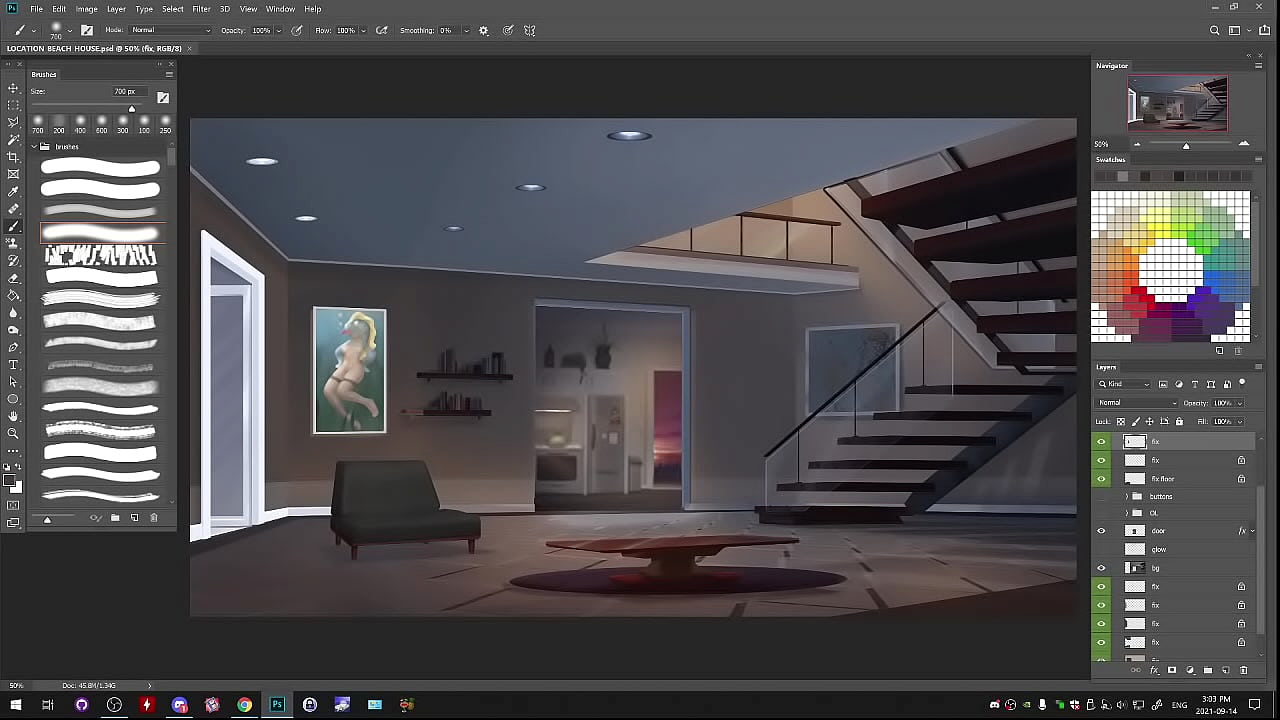Screen dimensions: 1280x720
Task: Show the glow layer
Action: click(1101, 549)
